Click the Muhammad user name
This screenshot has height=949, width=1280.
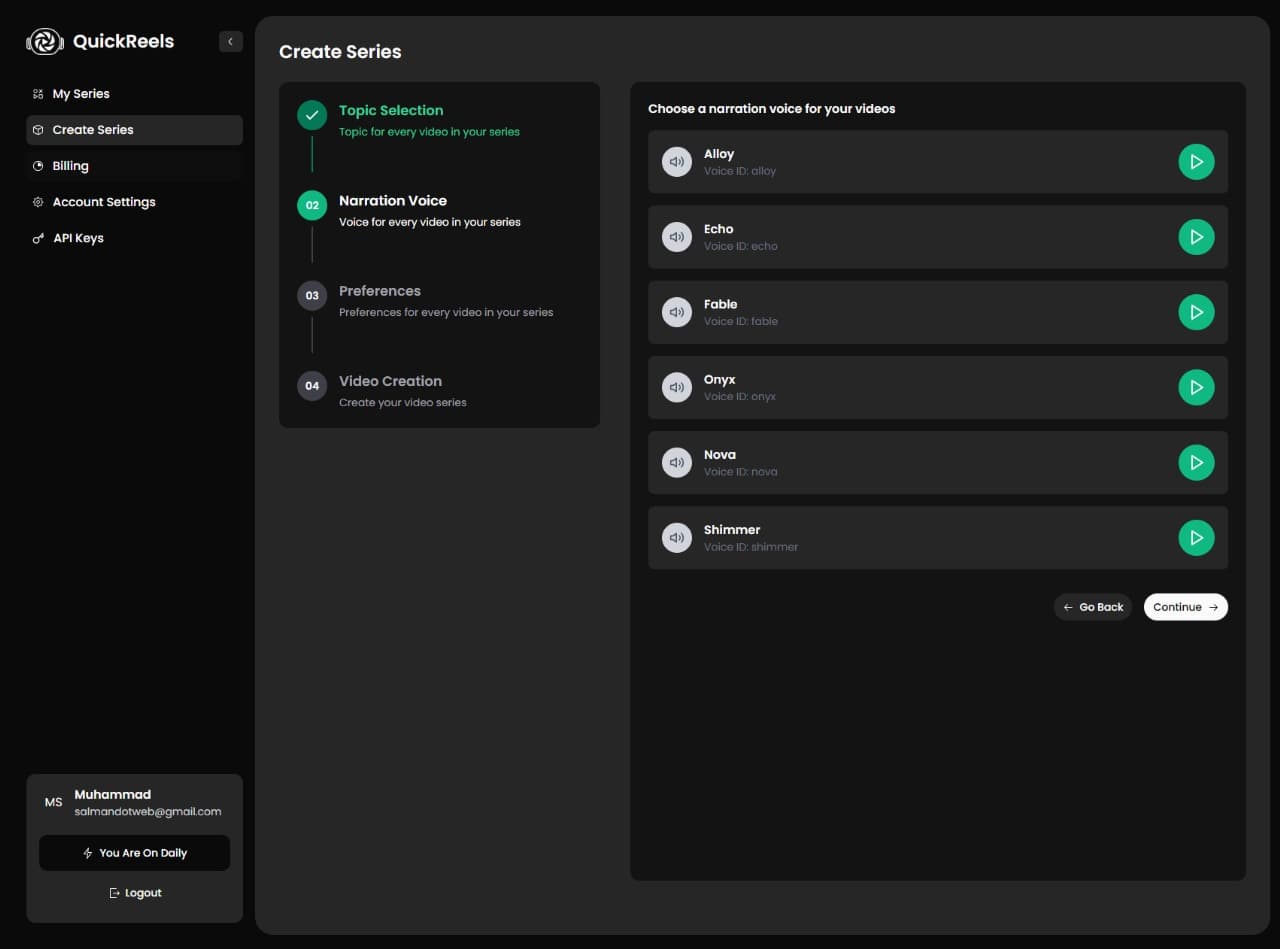pos(113,794)
